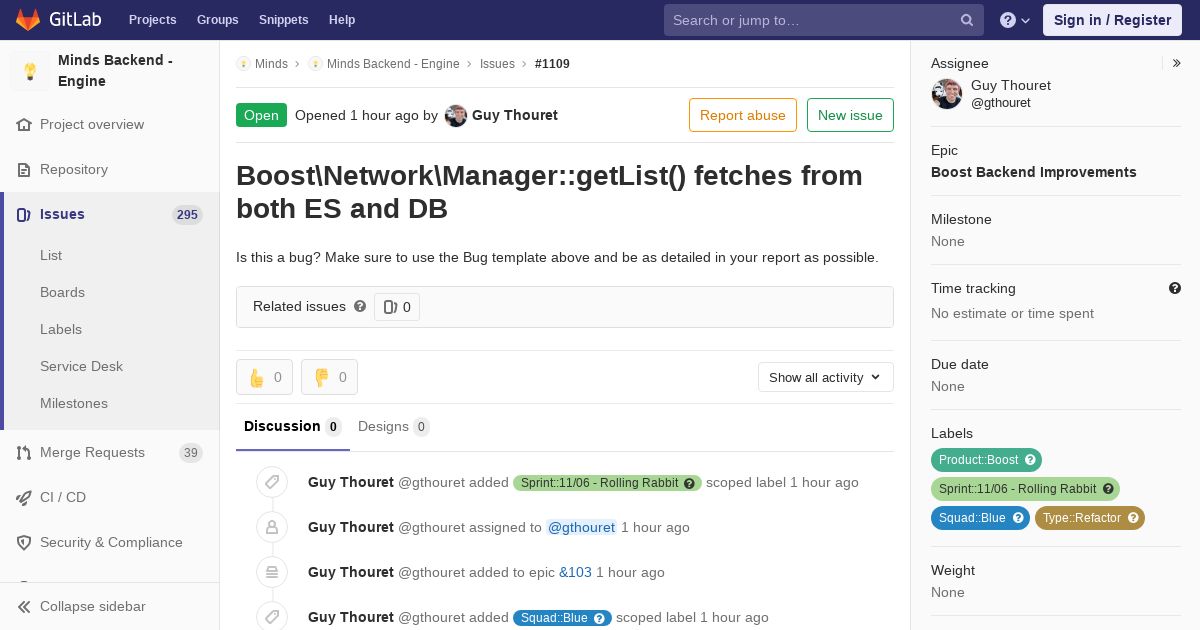Screen dimensions: 1200x630
Task: Click the @gthouret mention link
Action: pos(581,527)
